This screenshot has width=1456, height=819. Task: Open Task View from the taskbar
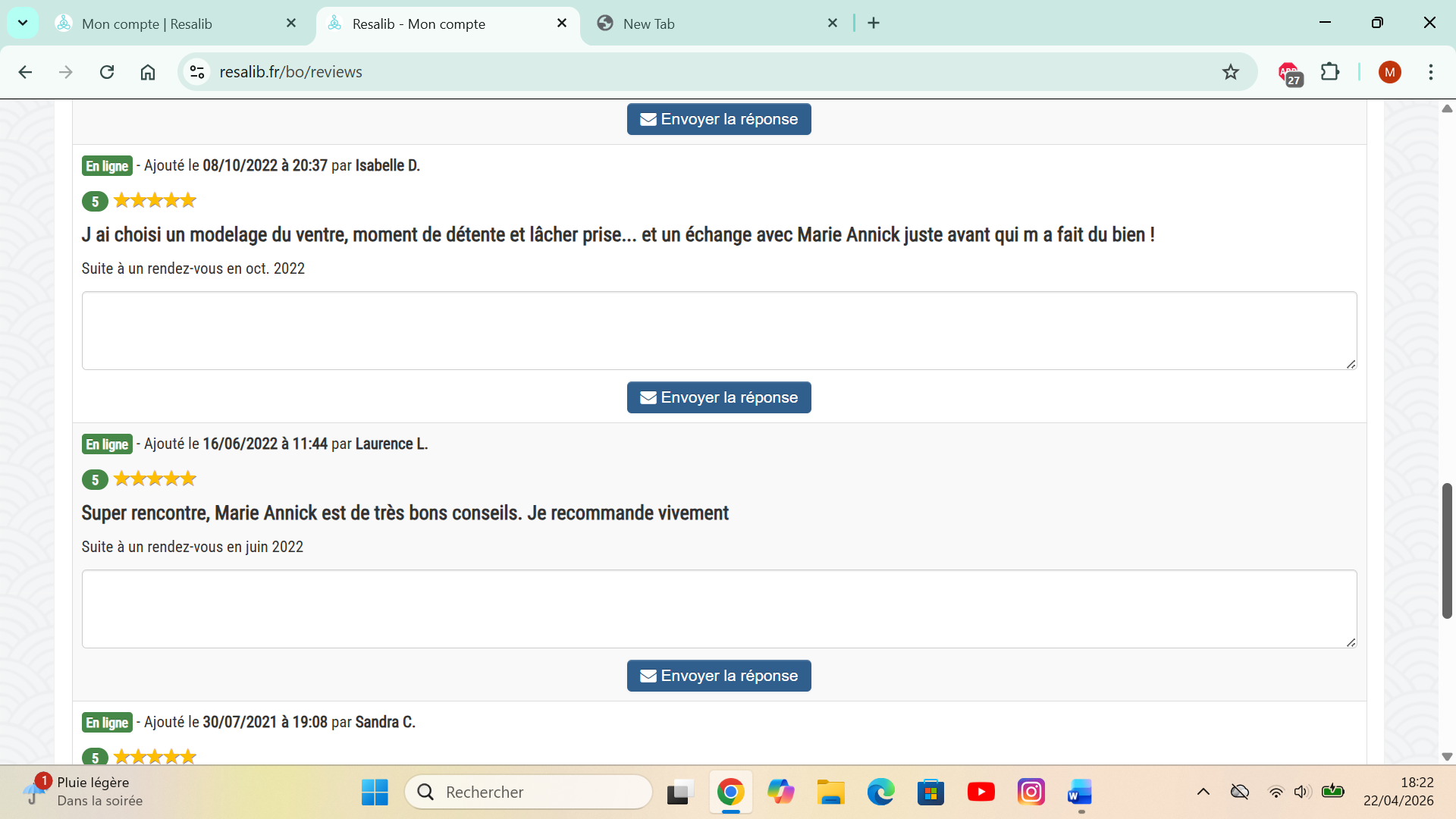point(680,792)
